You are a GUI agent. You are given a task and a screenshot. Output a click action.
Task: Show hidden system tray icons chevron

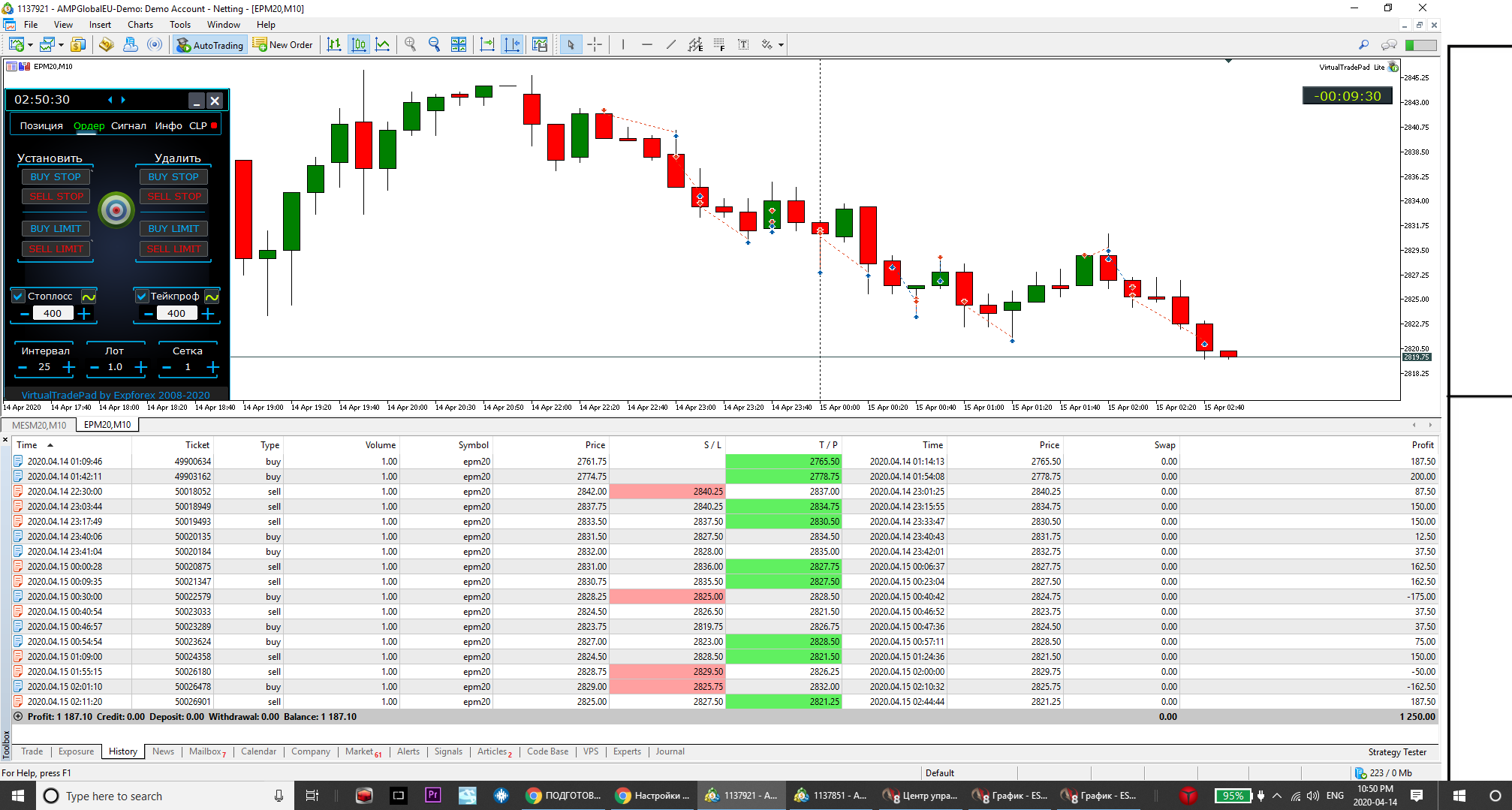[1276, 796]
